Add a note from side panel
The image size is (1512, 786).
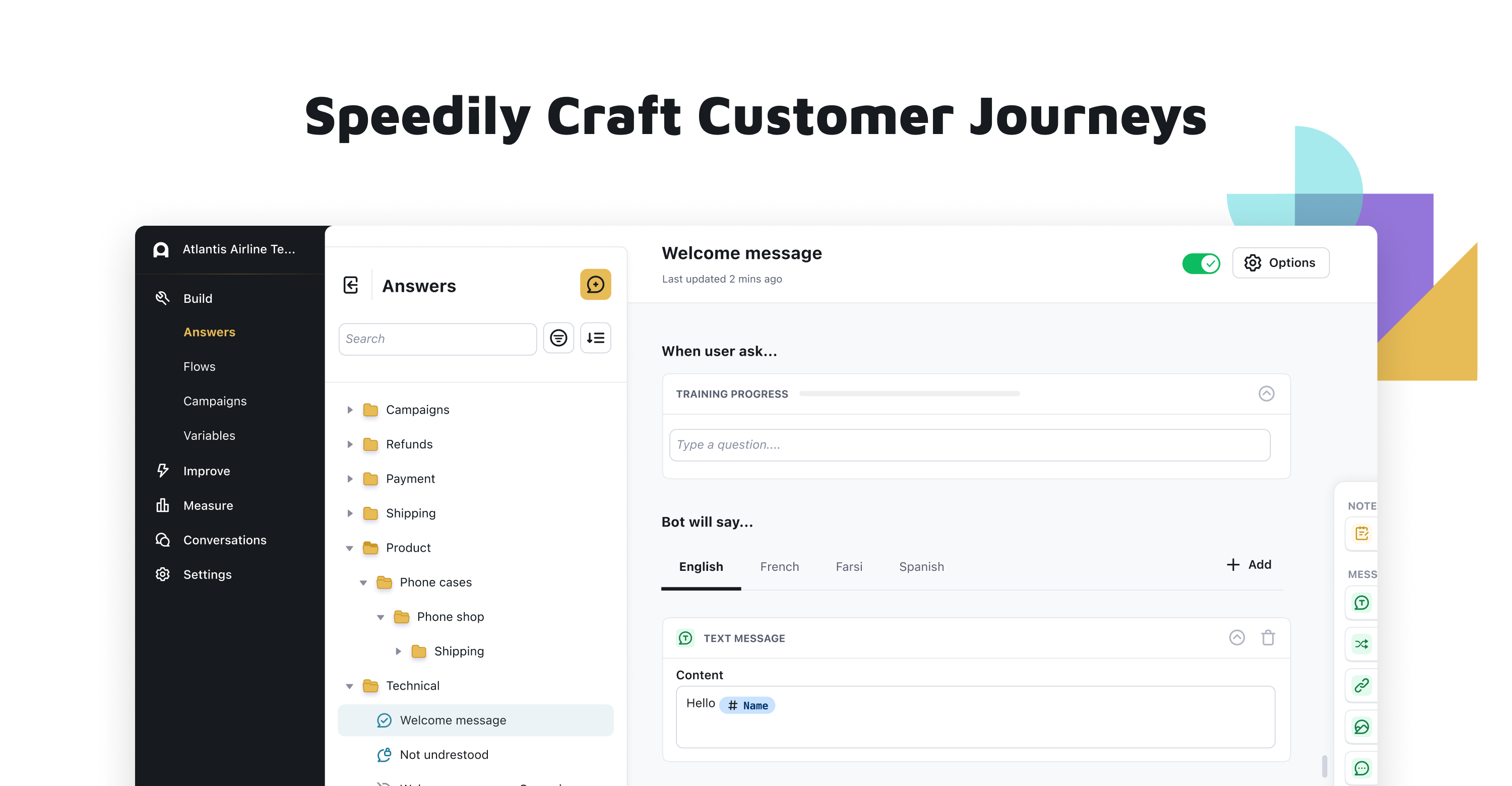coord(1361,533)
